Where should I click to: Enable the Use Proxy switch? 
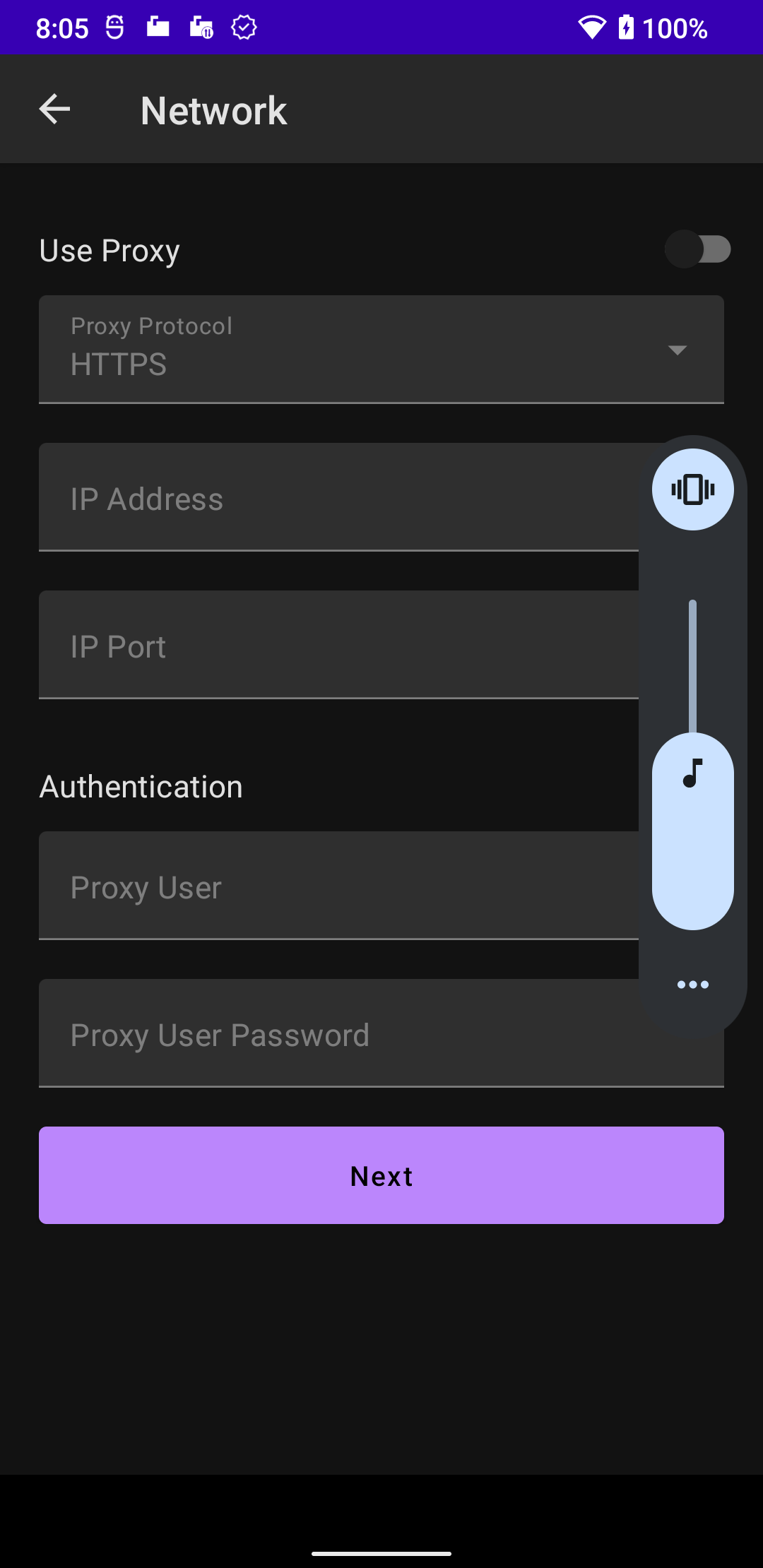(x=697, y=249)
